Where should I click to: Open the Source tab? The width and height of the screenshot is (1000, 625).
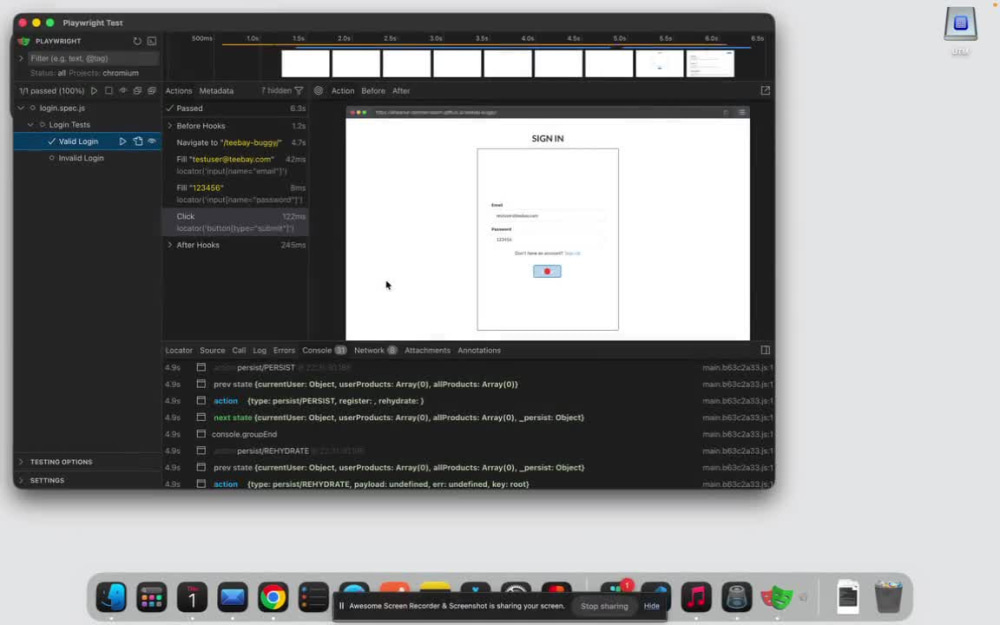pyautogui.click(x=212, y=350)
